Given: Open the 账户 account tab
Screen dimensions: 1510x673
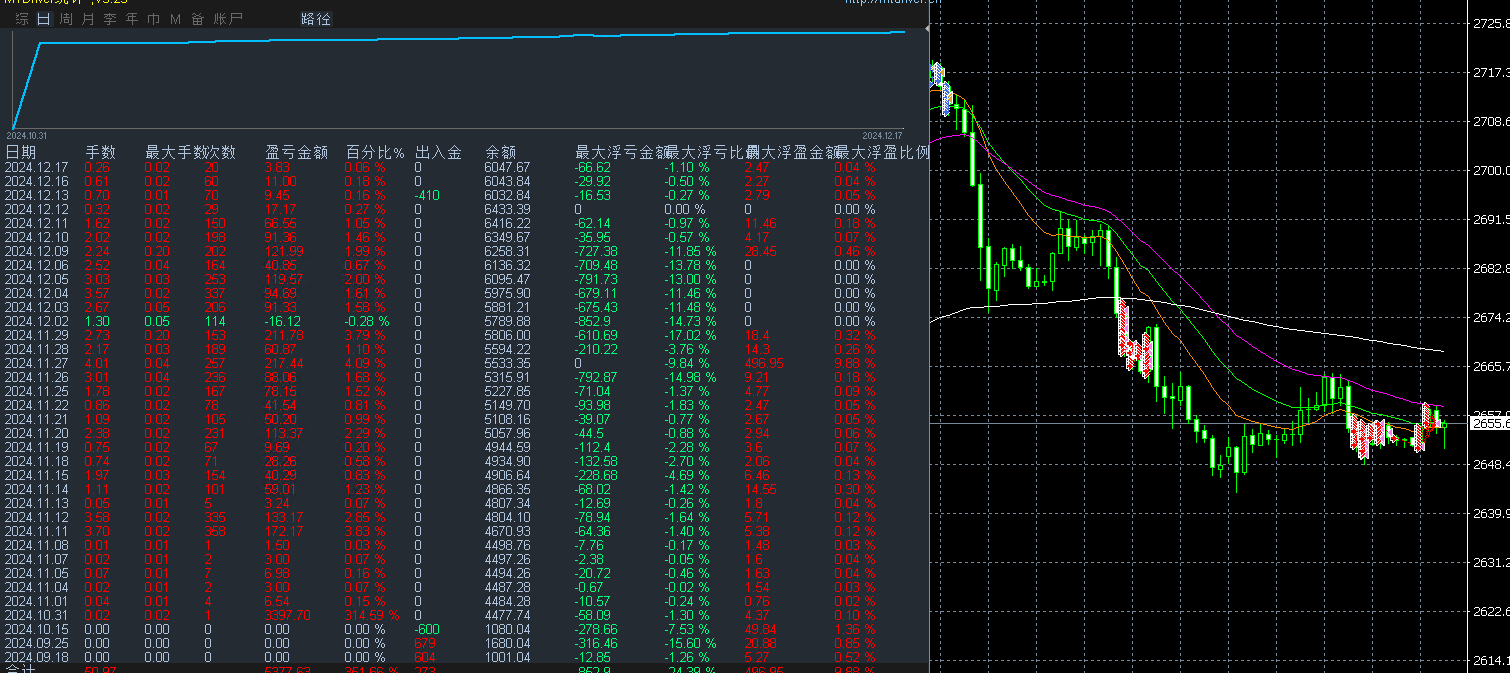Looking at the screenshot, I should (228, 19).
